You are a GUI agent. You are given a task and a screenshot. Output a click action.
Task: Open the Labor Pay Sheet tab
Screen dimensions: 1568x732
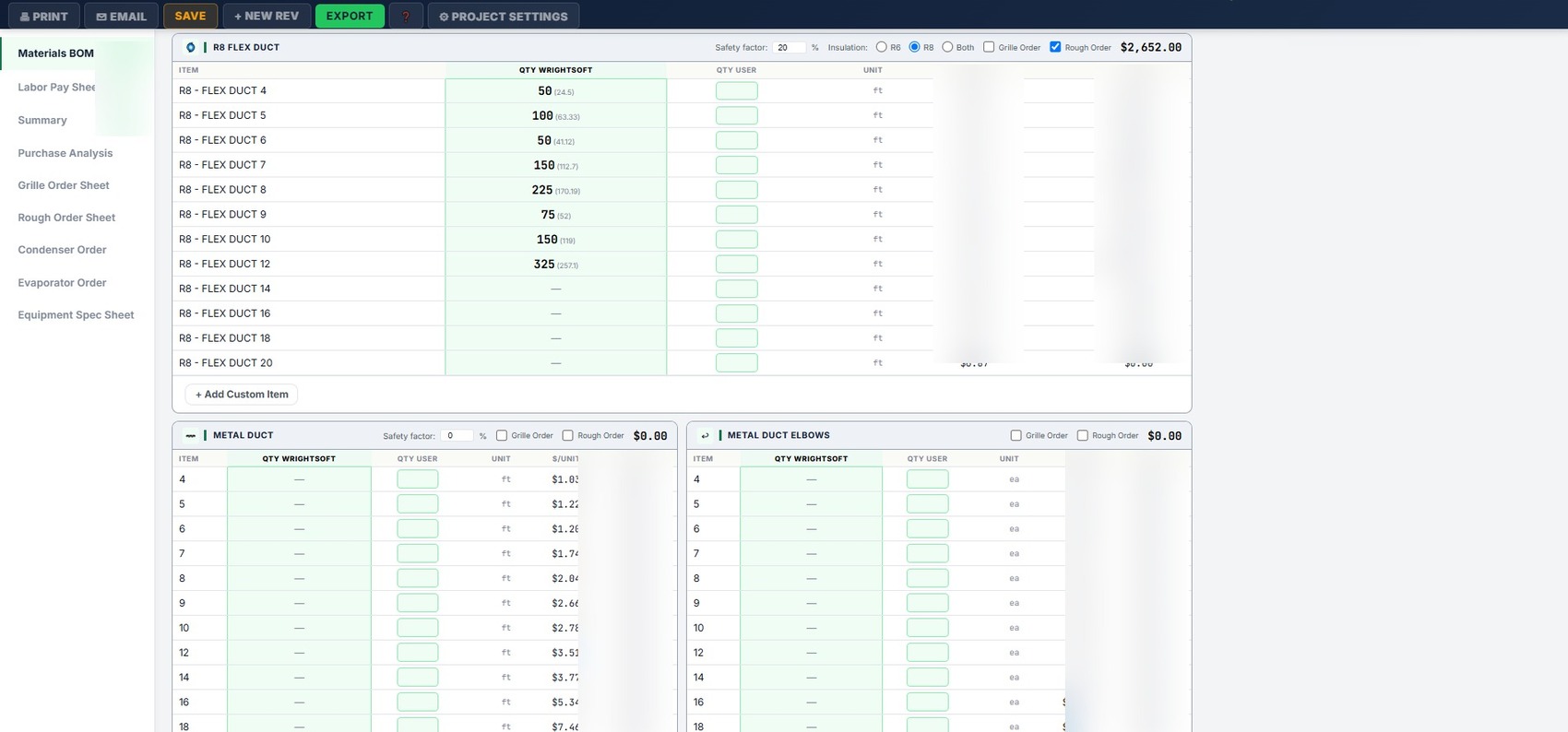click(57, 87)
